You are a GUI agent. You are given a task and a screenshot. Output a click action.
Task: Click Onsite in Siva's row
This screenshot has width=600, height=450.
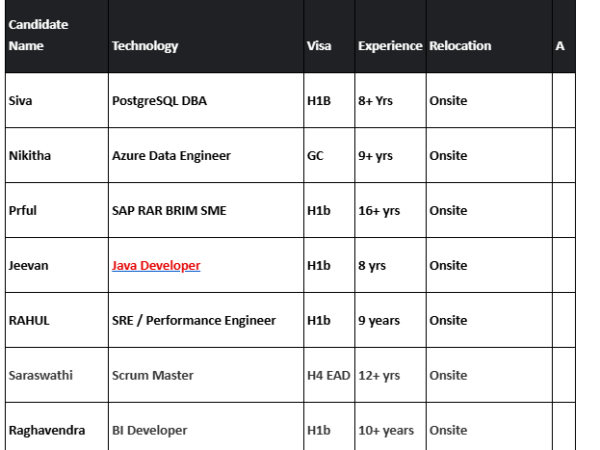click(x=489, y=100)
